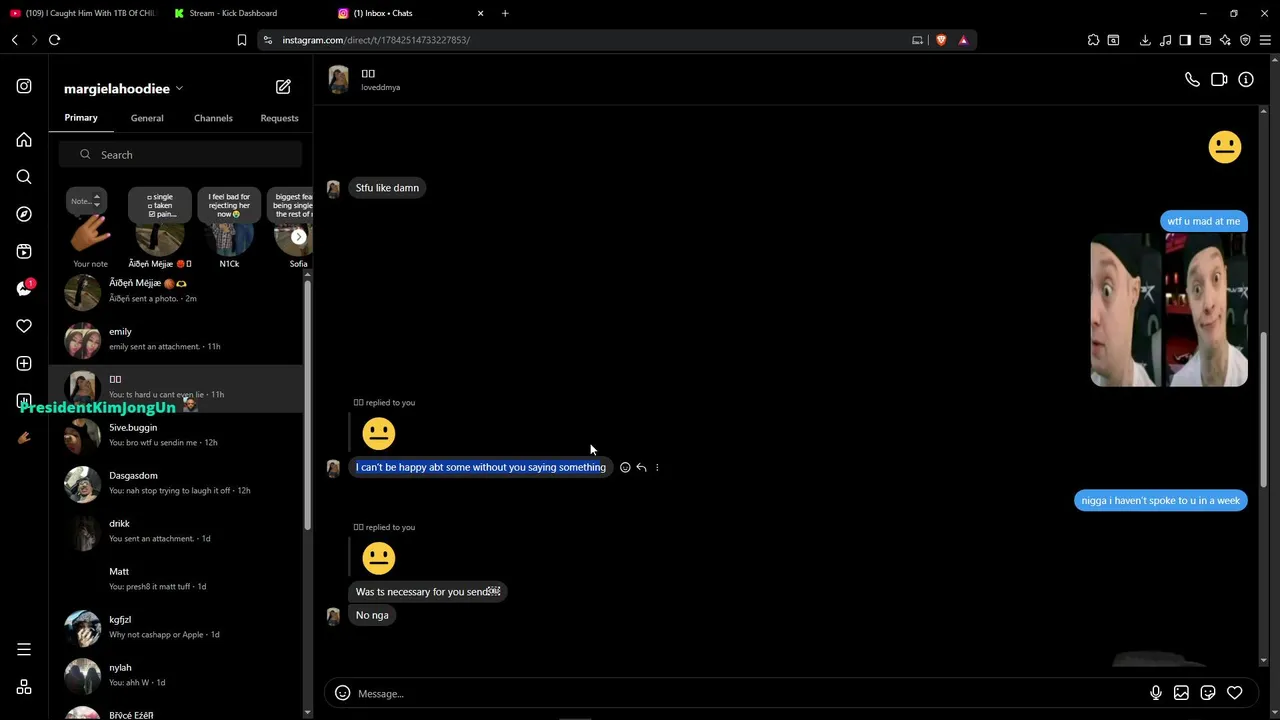Open the sent meme image thumbnail

pyautogui.click(x=1169, y=310)
